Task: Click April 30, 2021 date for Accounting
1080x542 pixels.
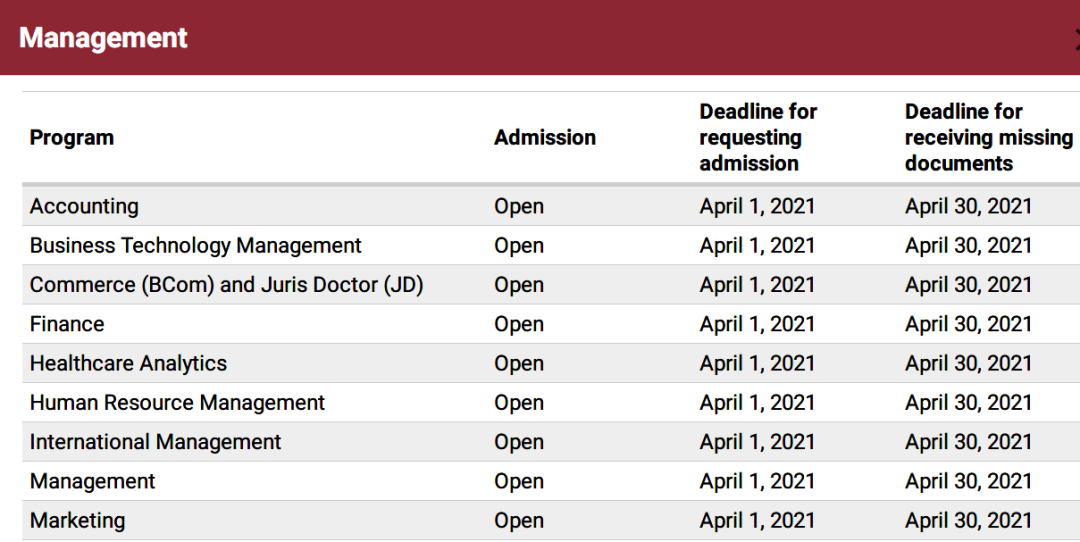Action: point(968,206)
